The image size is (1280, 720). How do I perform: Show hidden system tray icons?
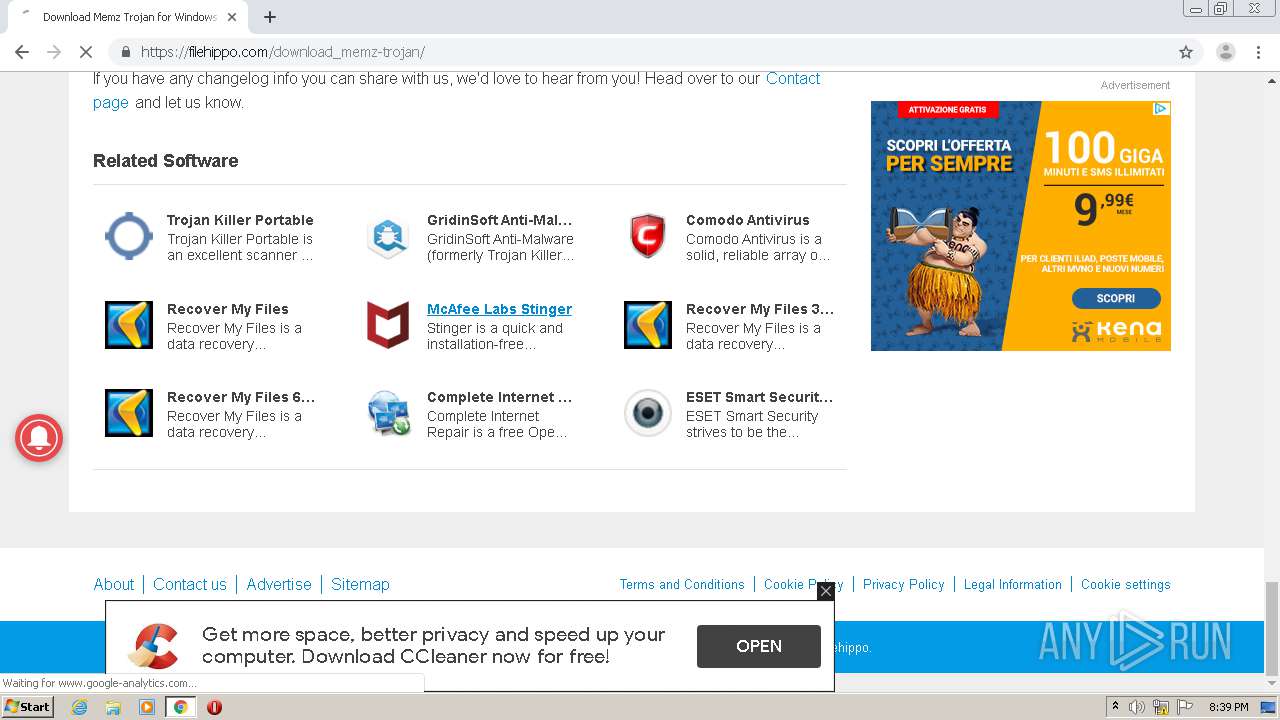click(x=1115, y=707)
